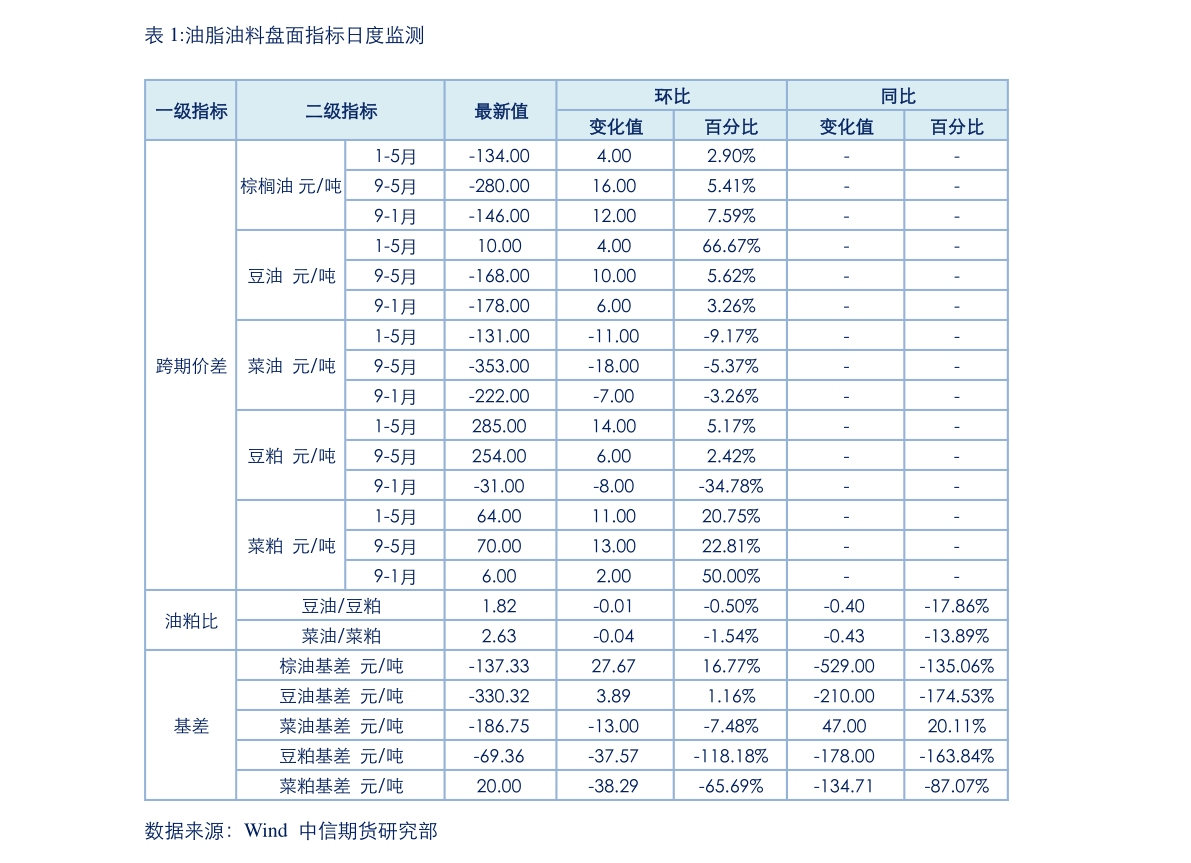The height and width of the screenshot is (863, 1191).
Task: Click the ratio value '2.63'
Action: (x=499, y=636)
